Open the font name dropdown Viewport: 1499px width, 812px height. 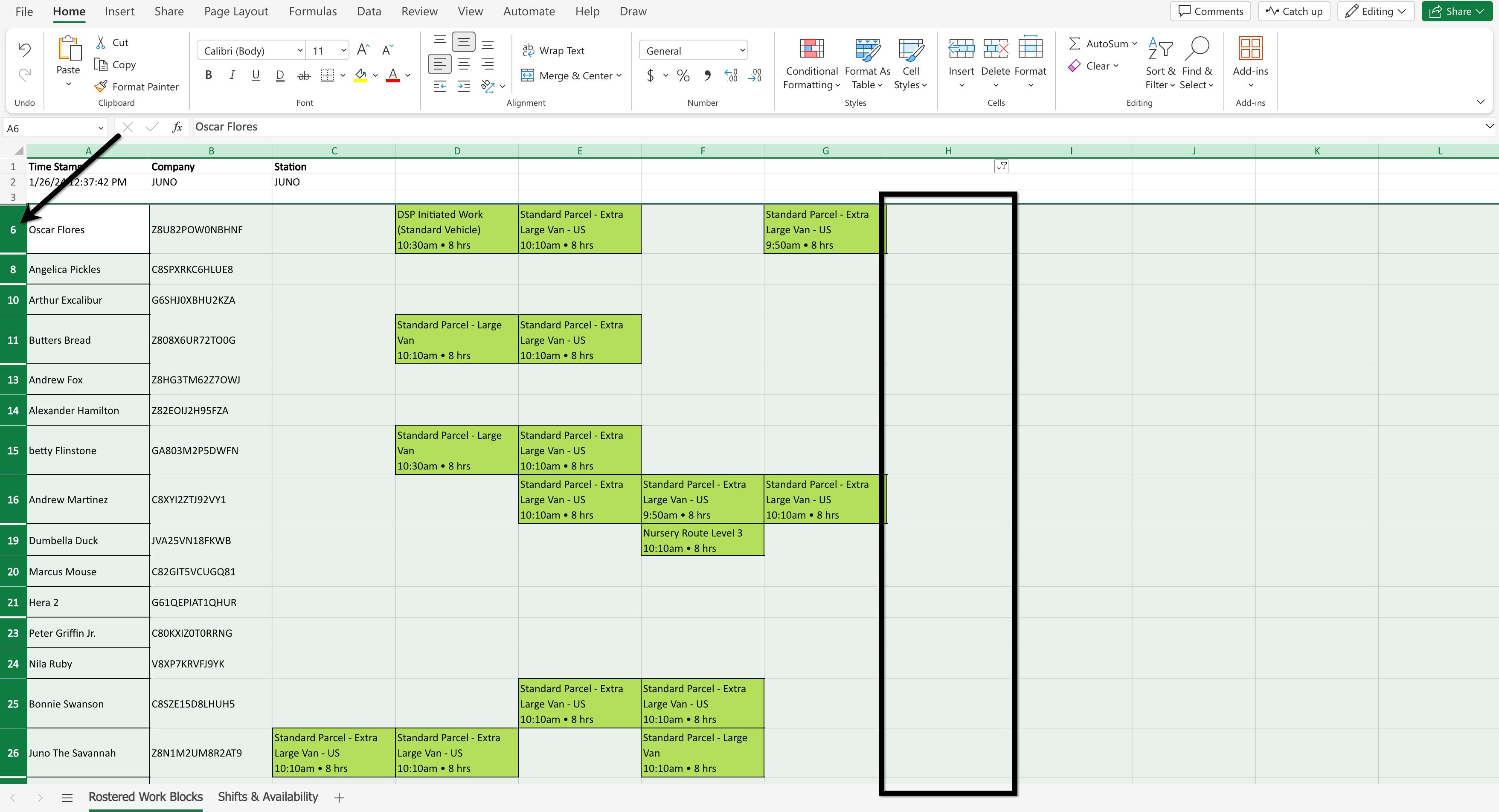coord(300,51)
